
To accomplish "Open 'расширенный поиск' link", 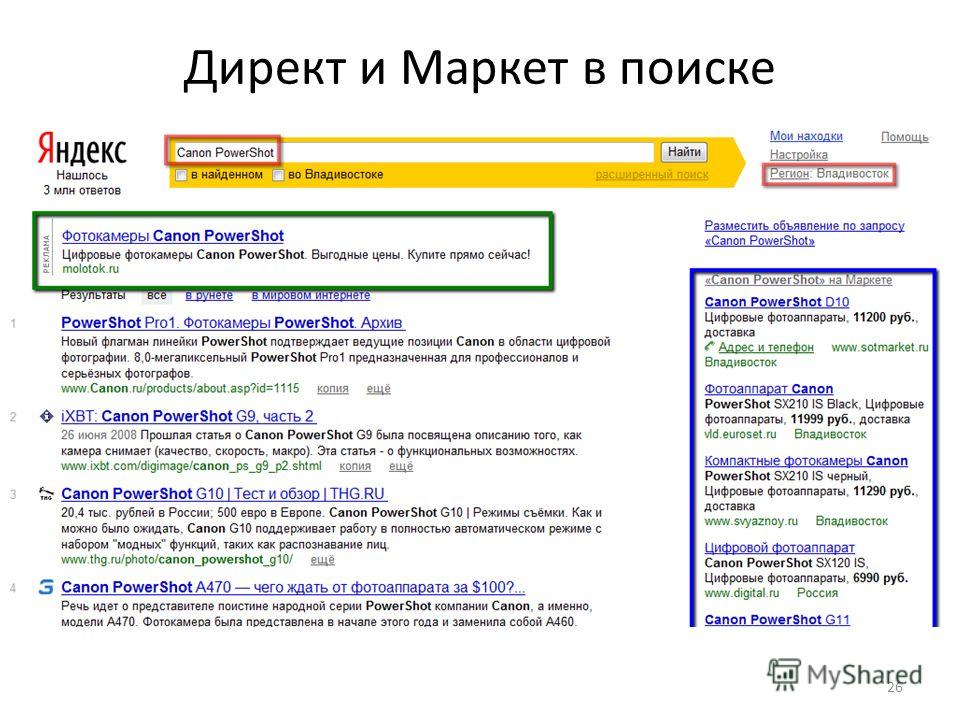I will [x=651, y=175].
